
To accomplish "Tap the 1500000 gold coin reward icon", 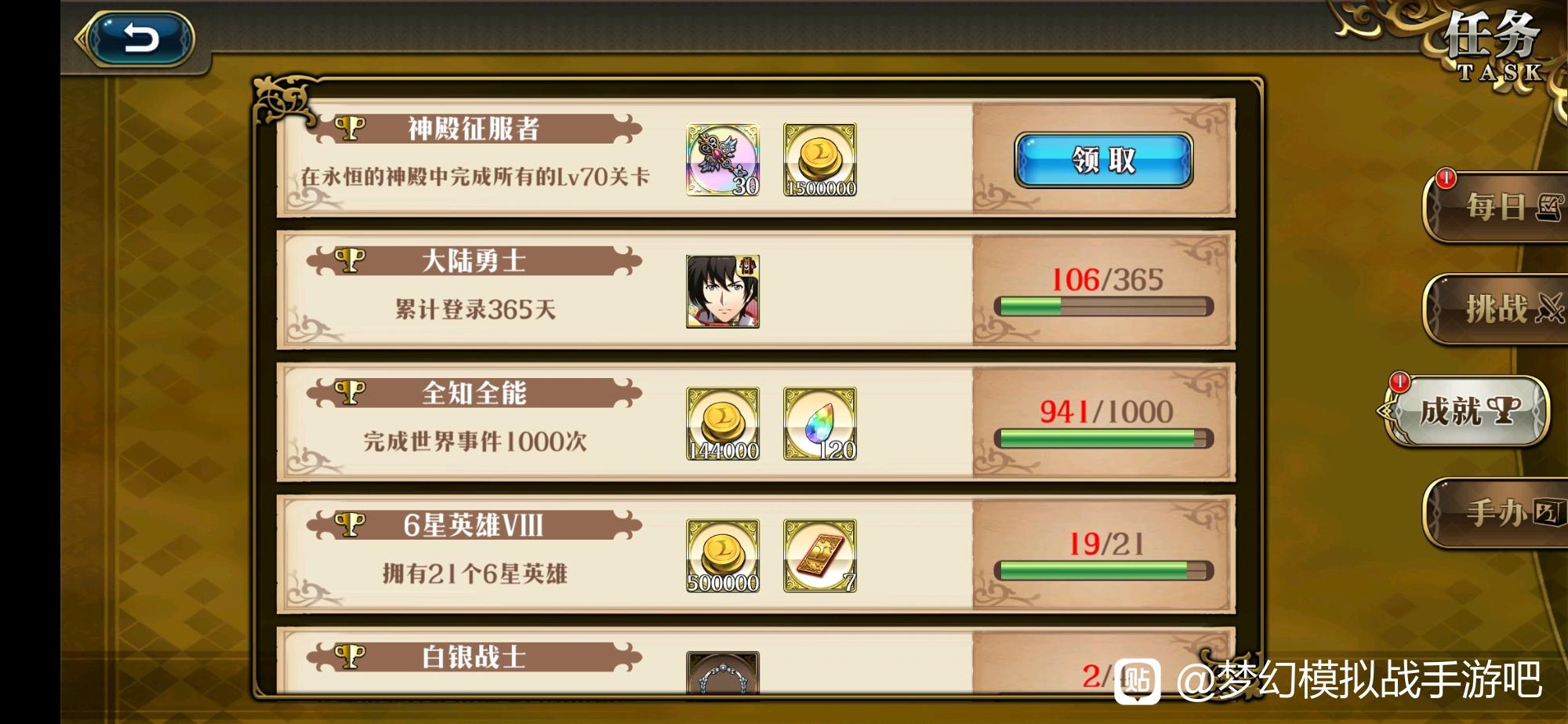I will coord(820,159).
